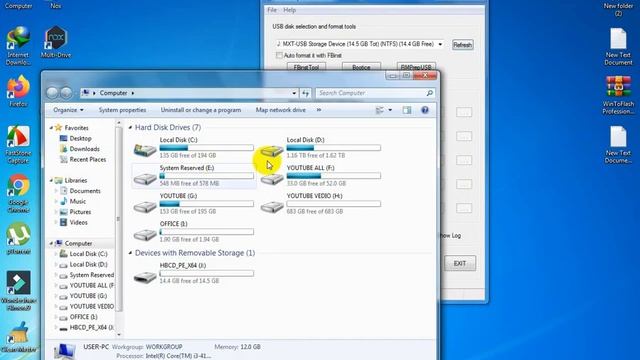
Task: Click navigation pane vertical scrollbar
Action: click(x=119, y=220)
